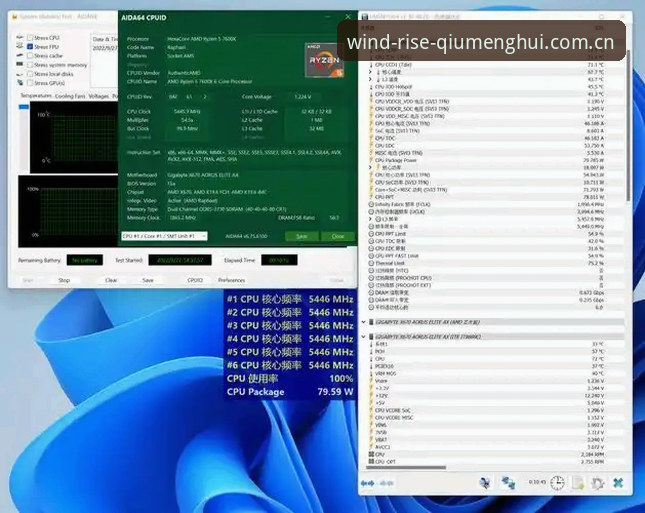Switch to the Cooling Fans tab
The image size is (645, 513).
point(70,96)
